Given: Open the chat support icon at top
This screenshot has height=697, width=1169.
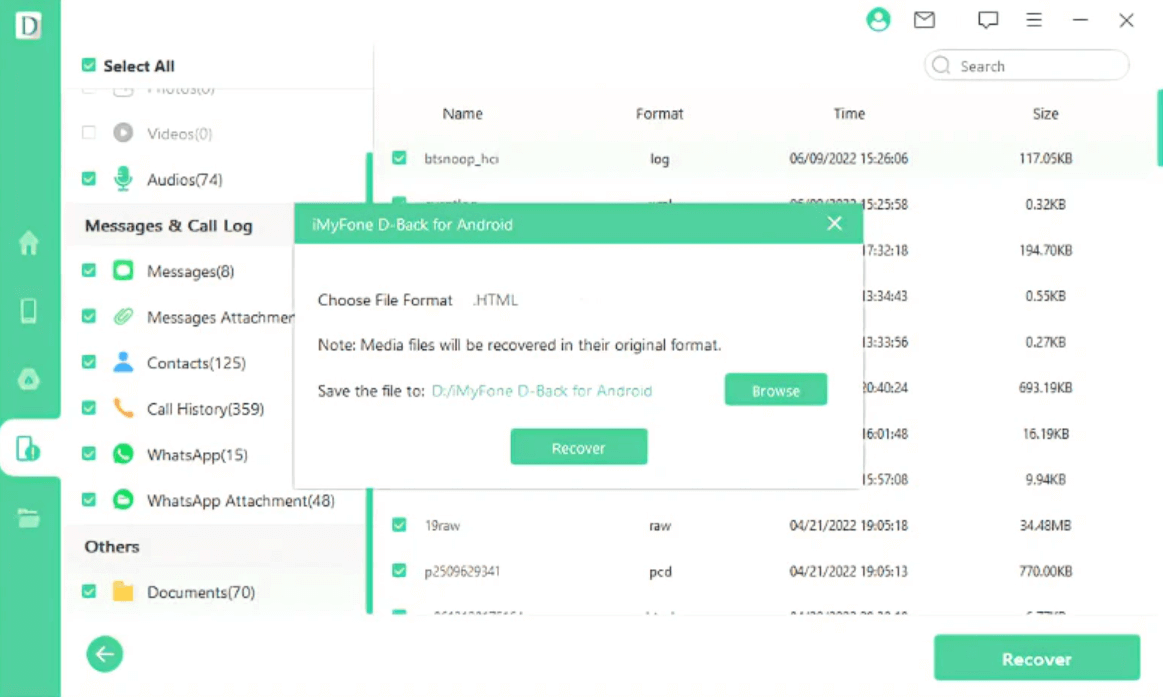Looking at the screenshot, I should pos(987,19).
